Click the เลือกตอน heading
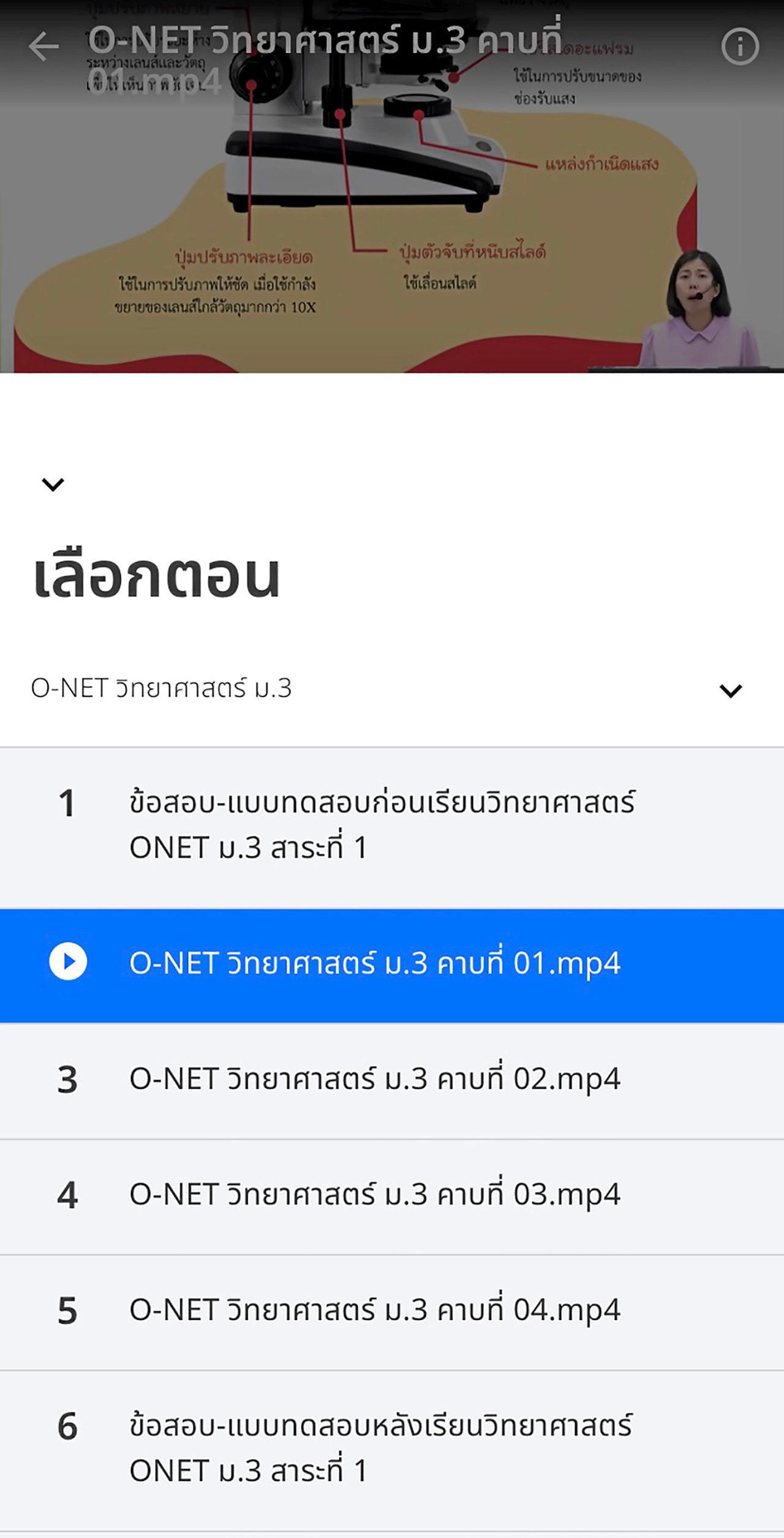 coord(156,577)
